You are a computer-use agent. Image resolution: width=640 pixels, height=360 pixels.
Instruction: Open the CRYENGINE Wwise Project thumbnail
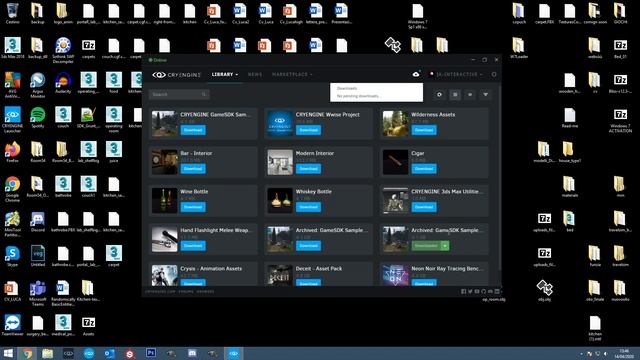[280, 123]
